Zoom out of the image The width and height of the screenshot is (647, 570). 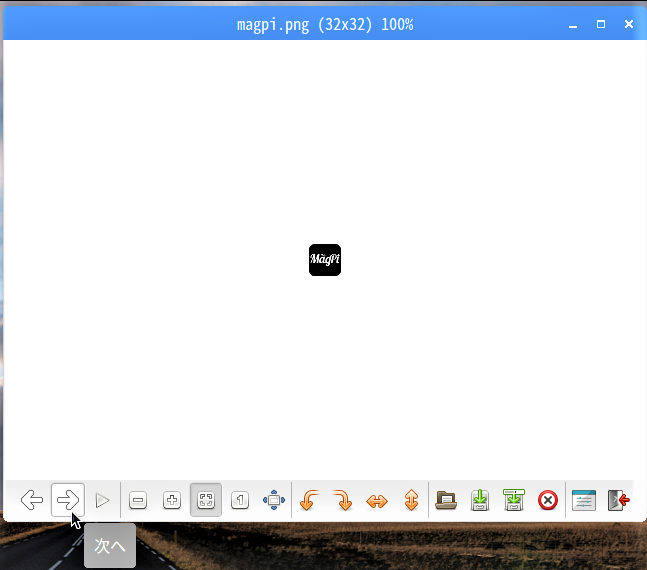(138, 500)
